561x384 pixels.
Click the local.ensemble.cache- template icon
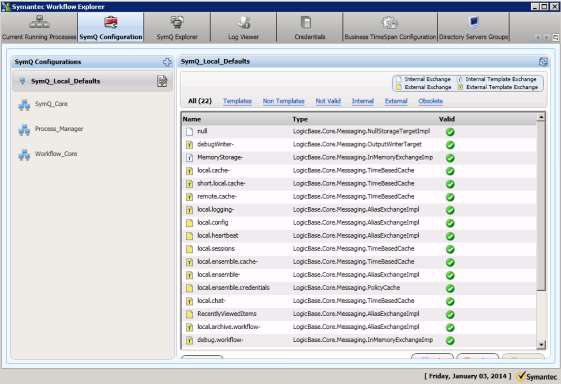tap(189, 262)
